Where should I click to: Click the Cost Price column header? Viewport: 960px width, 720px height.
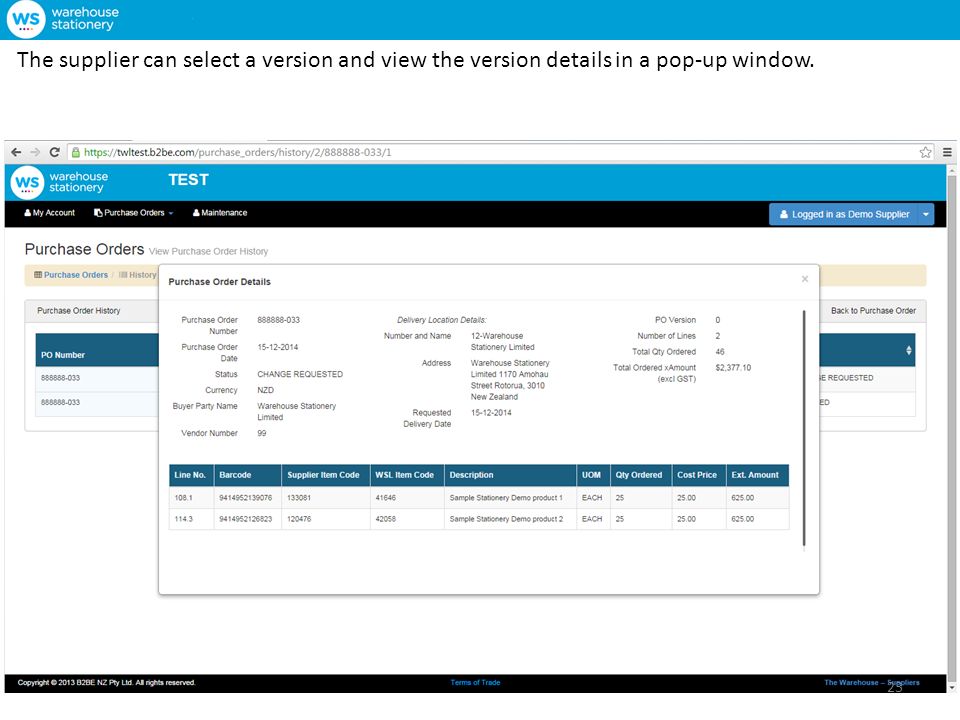coord(697,475)
